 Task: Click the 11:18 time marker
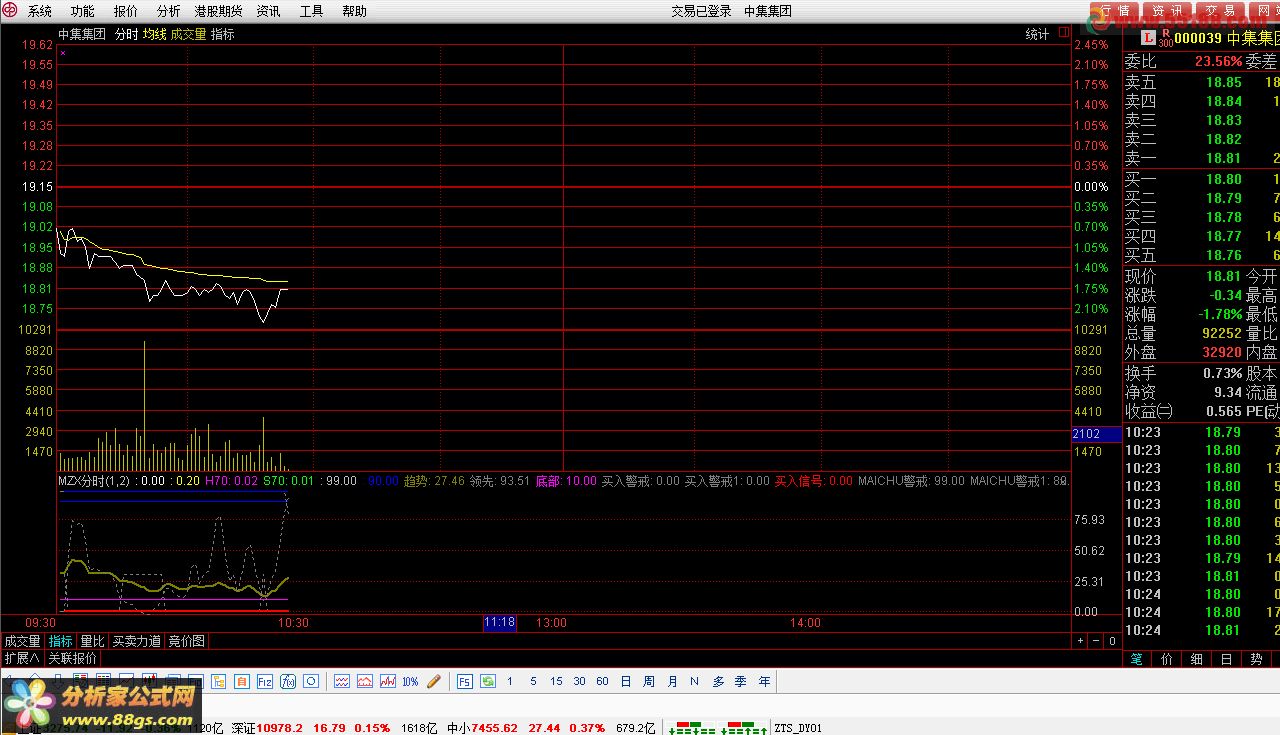(499, 623)
